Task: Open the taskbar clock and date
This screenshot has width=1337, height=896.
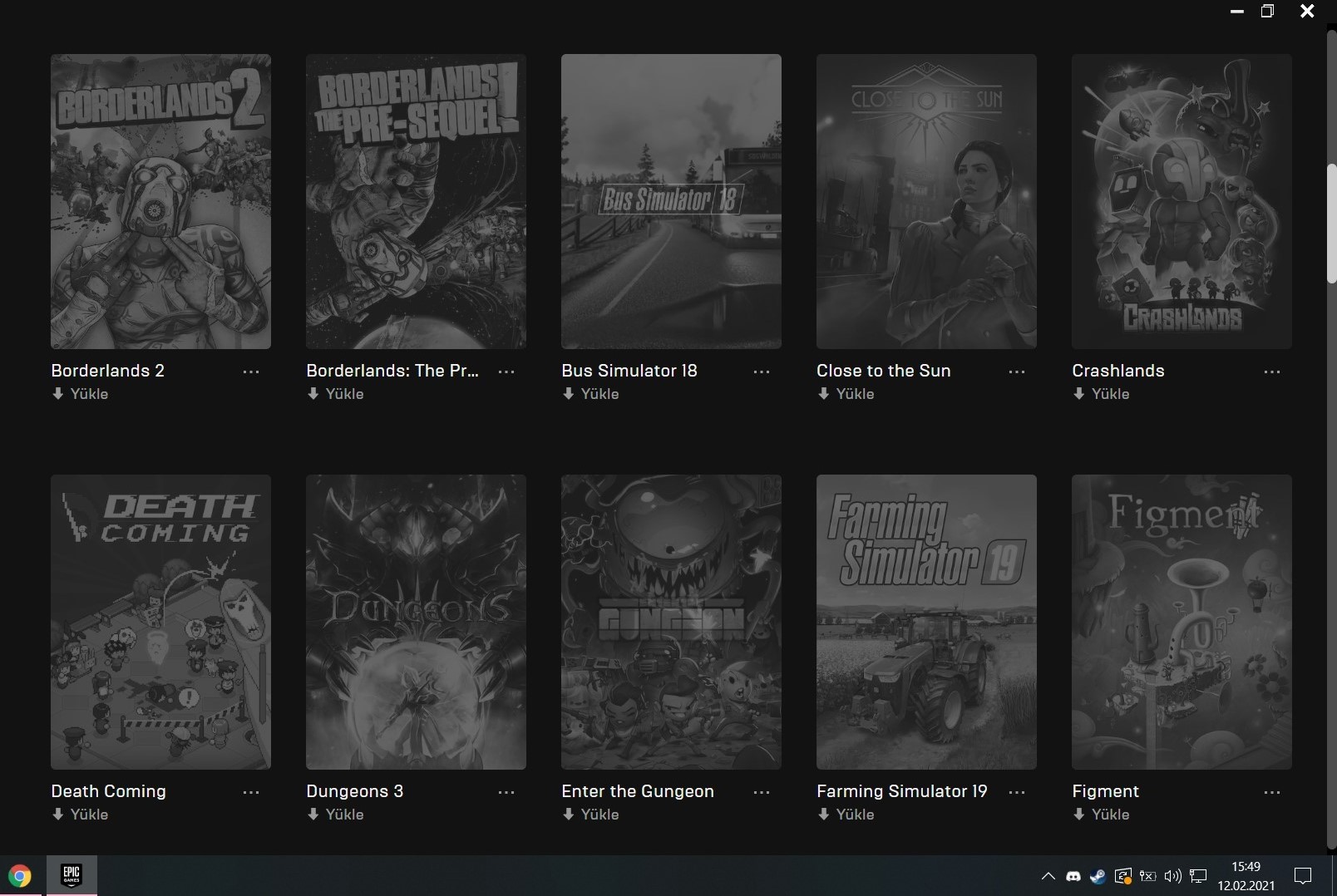Action: point(1246,876)
